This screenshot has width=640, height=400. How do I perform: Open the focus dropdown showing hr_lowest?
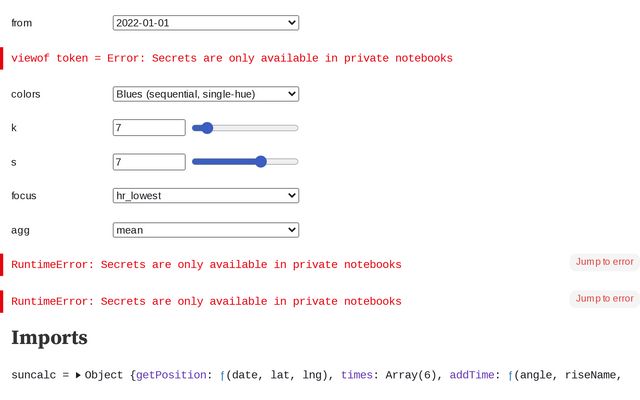(x=206, y=196)
